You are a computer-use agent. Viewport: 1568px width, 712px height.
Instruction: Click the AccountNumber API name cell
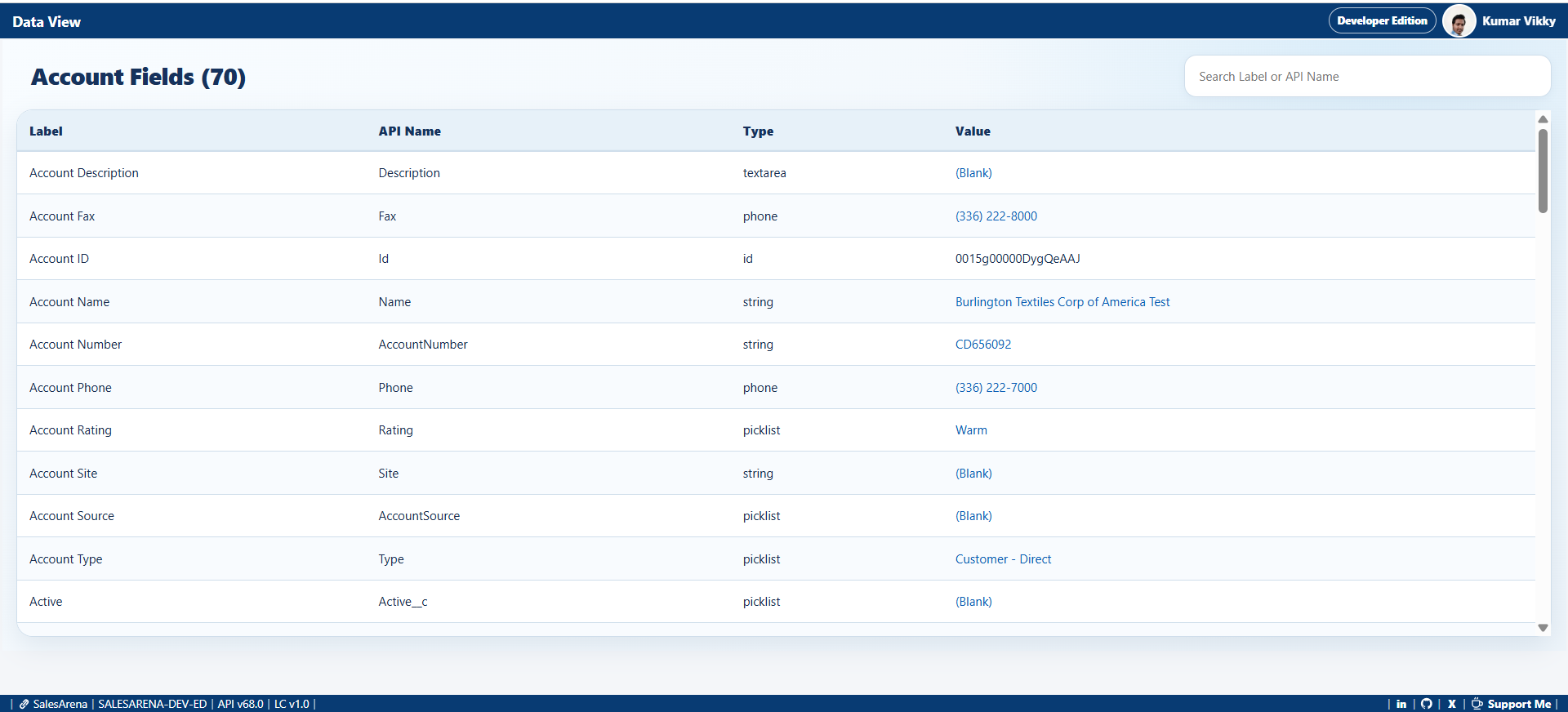[x=423, y=345]
